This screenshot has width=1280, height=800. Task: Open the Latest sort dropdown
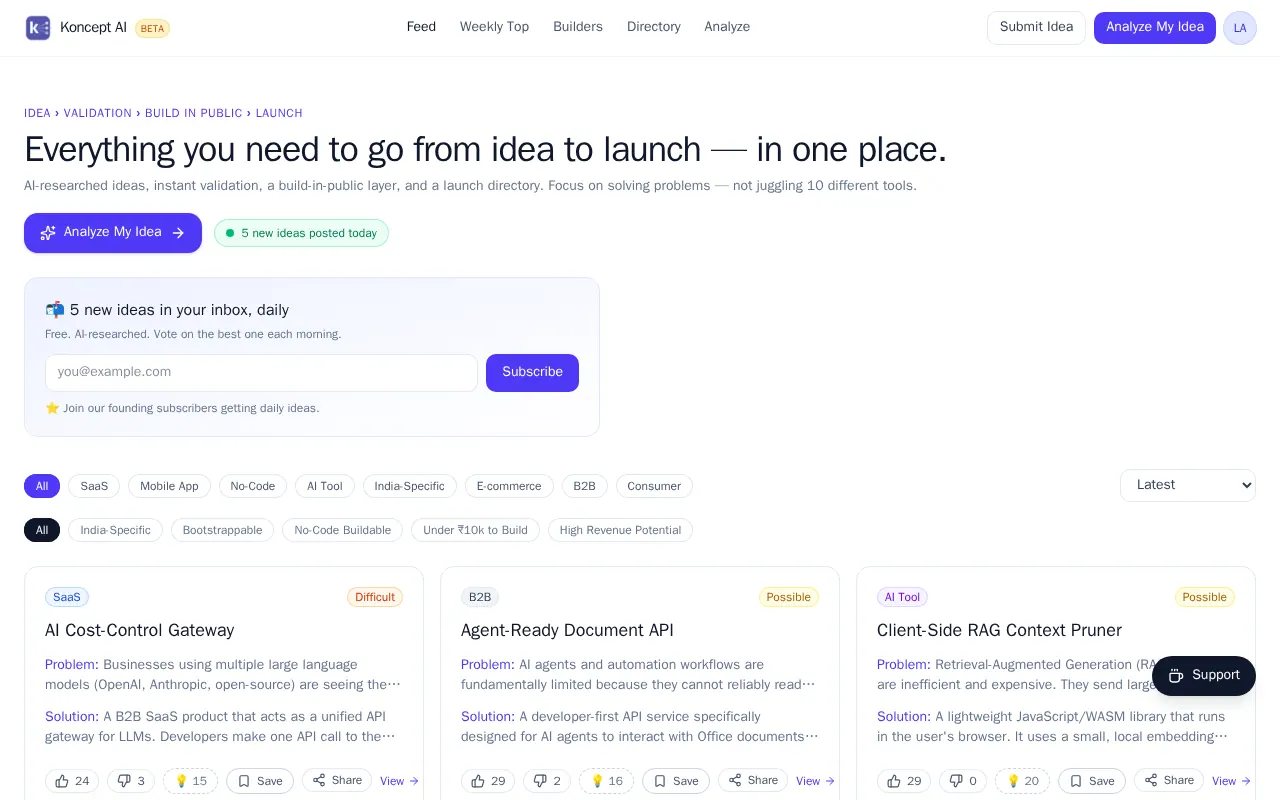tap(1188, 485)
